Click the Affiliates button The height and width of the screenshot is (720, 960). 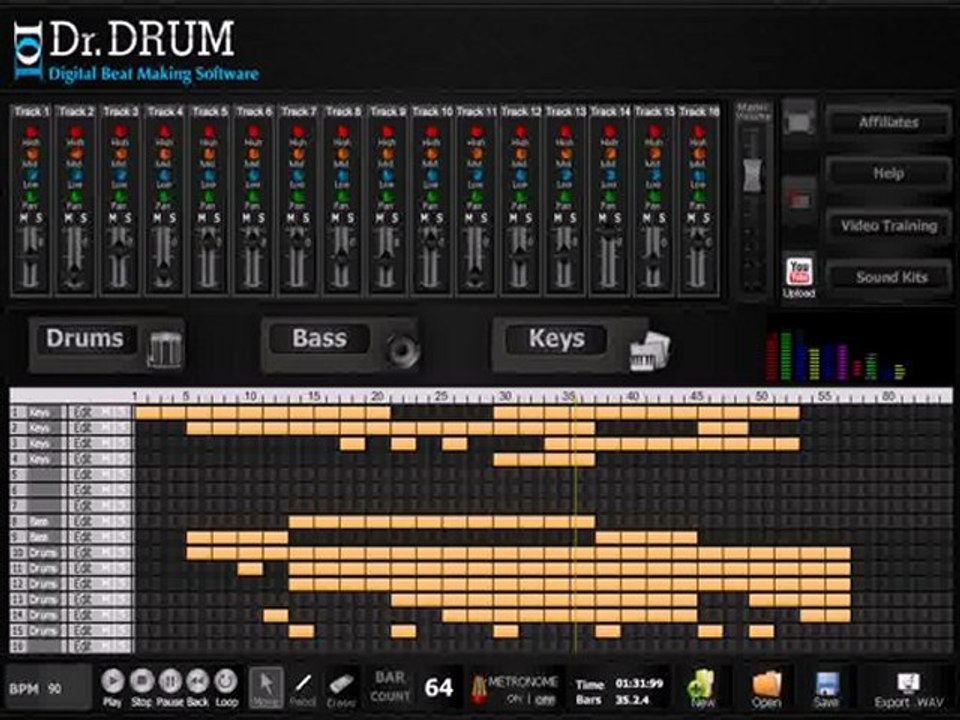click(888, 122)
